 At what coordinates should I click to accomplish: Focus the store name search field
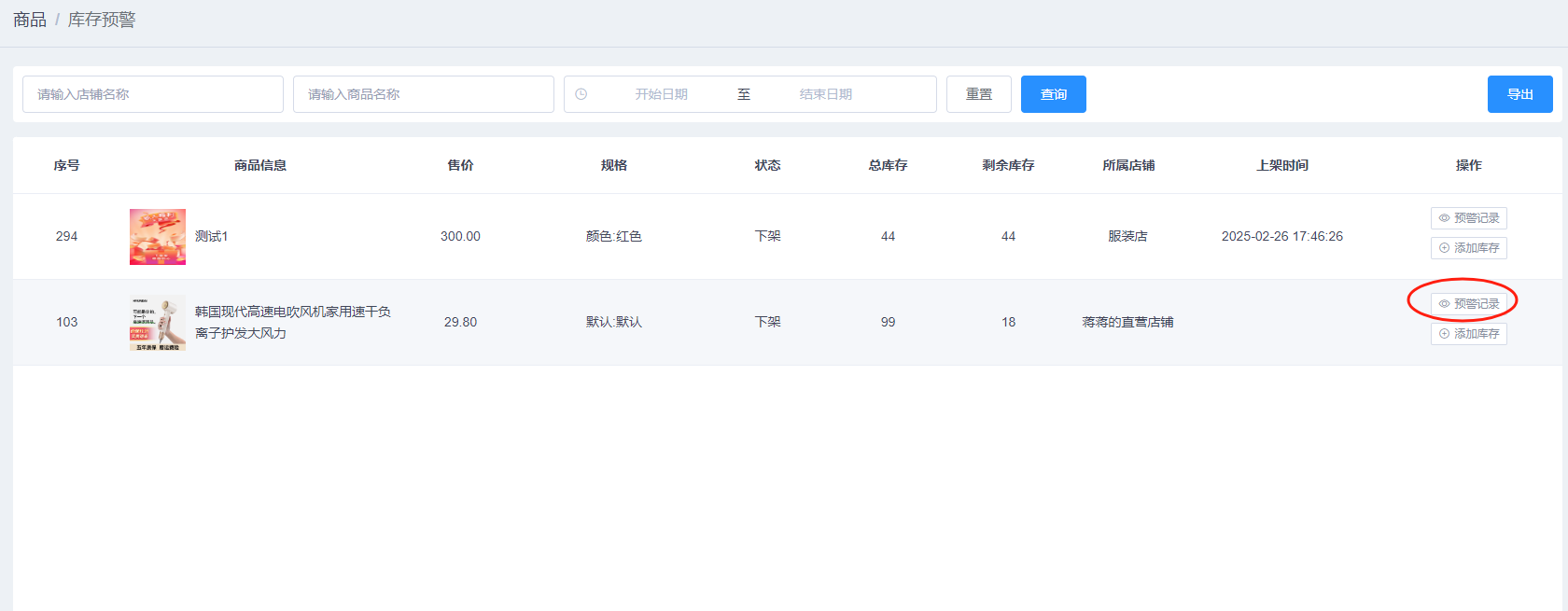tap(153, 94)
